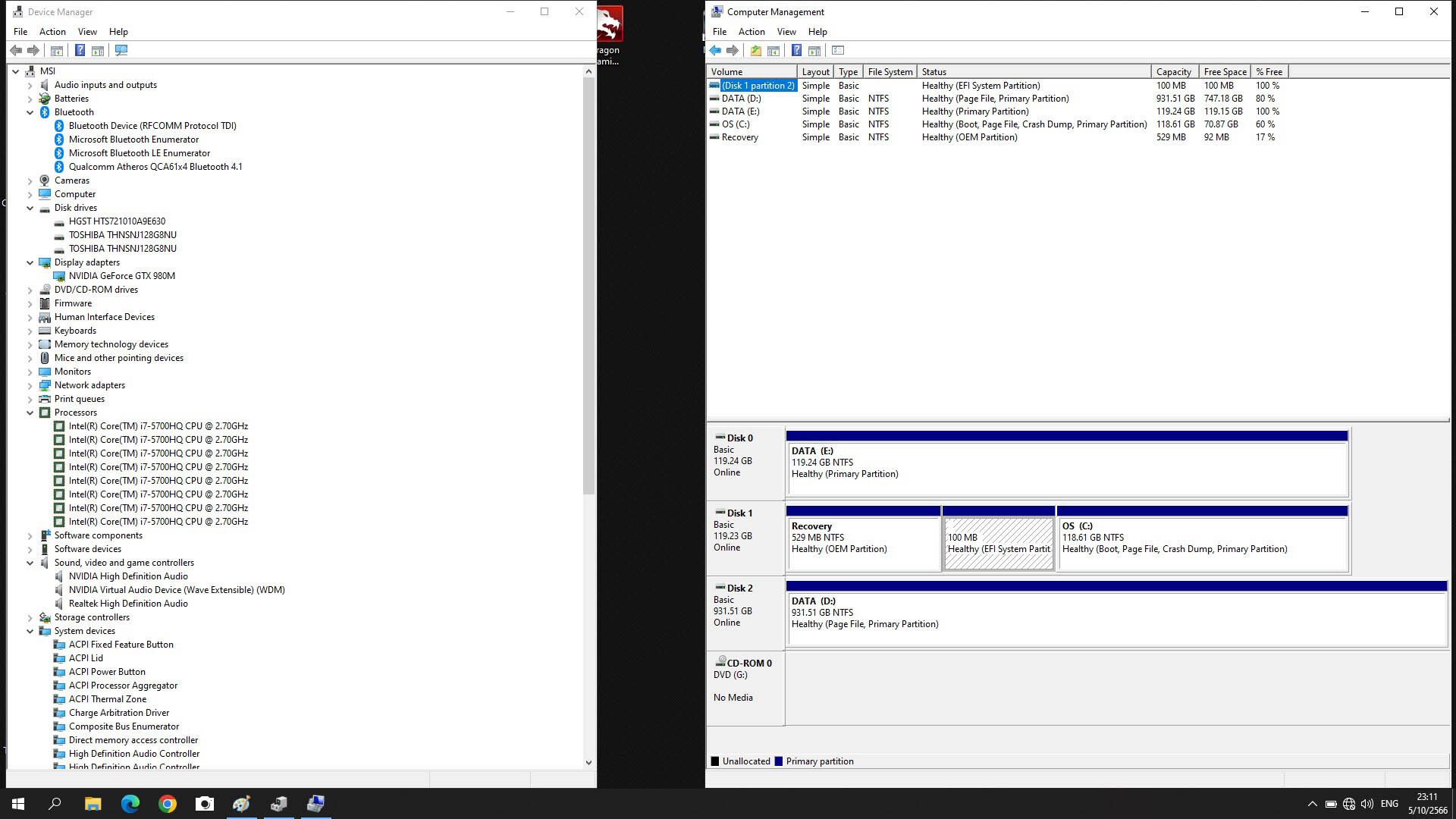This screenshot has height=819, width=1456.
Task: Click Back arrow in Computer Management toolbar
Action: (x=715, y=50)
